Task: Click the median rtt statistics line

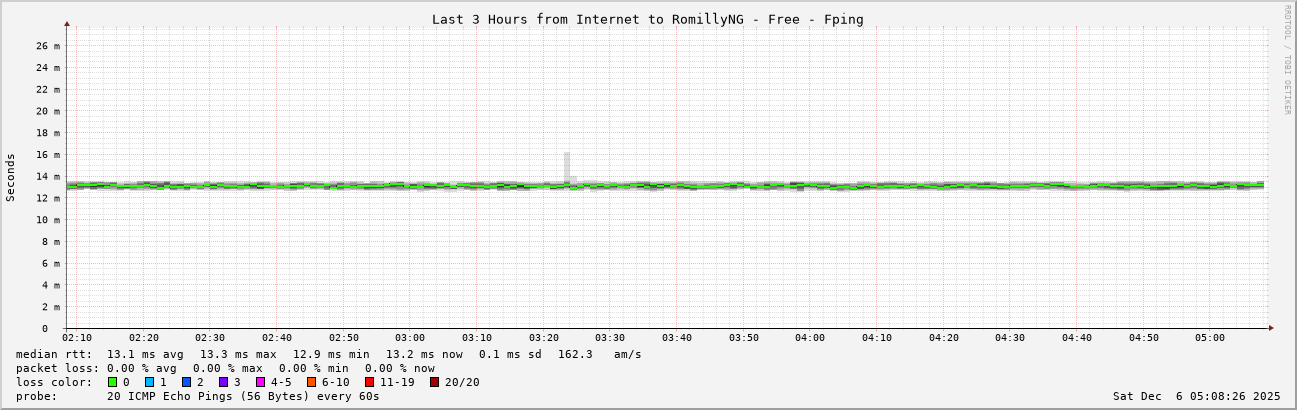Action: tap(329, 354)
